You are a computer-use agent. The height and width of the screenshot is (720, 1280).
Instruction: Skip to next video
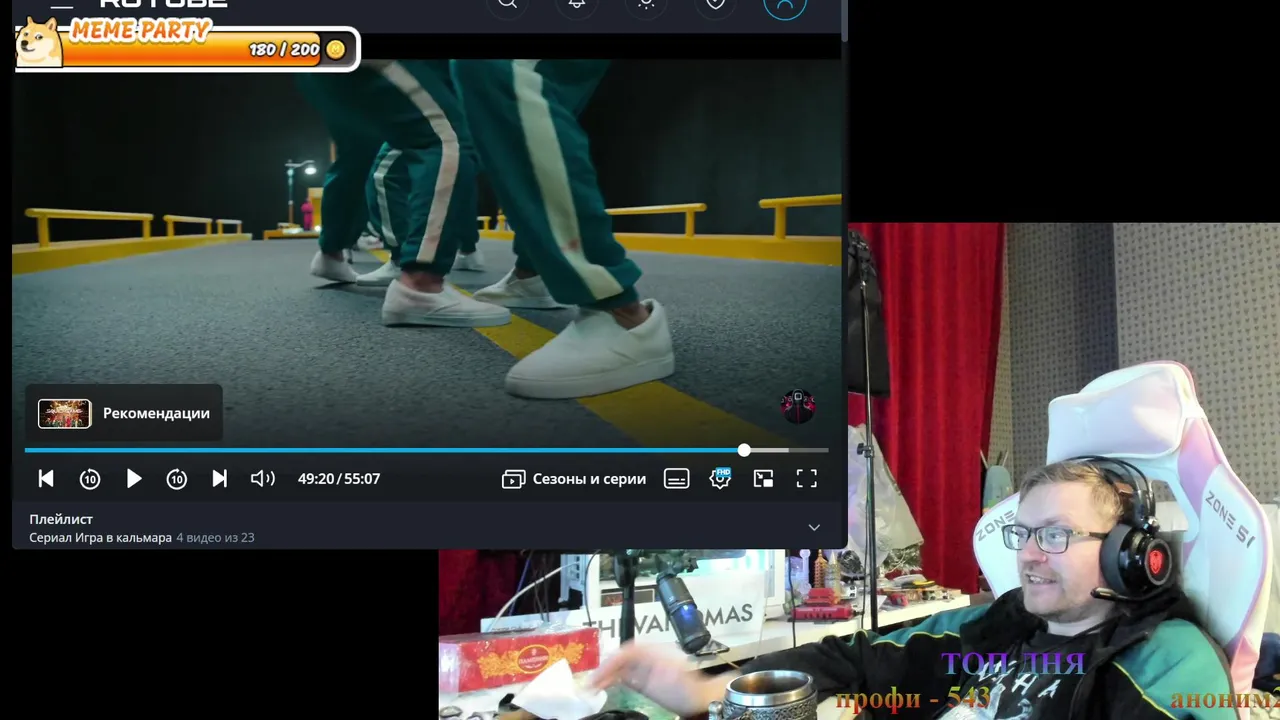pos(220,479)
